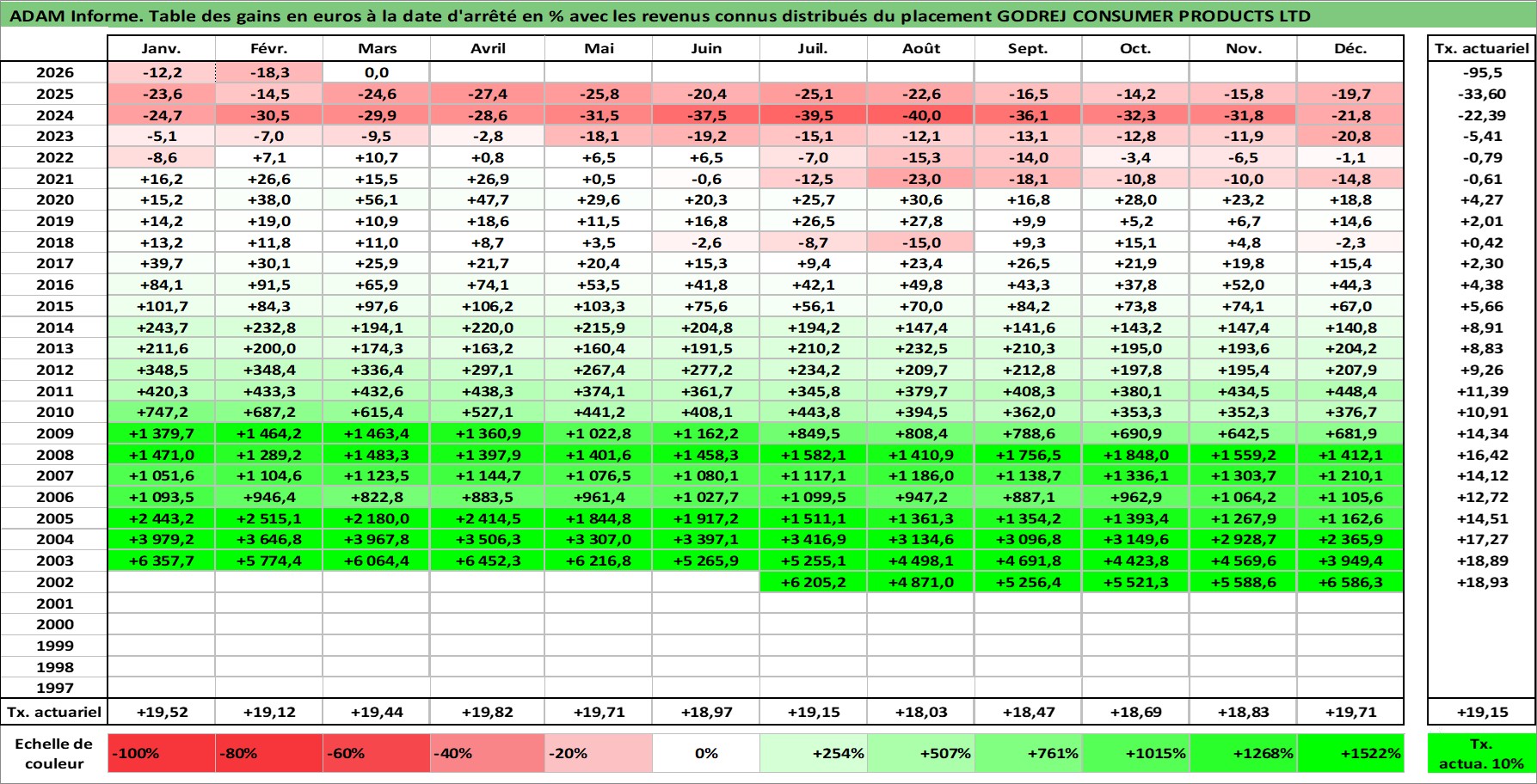Image resolution: width=1537 pixels, height=784 pixels.
Task: Select the "Tx. actuariel" header of the right column
Action: 1482,48
